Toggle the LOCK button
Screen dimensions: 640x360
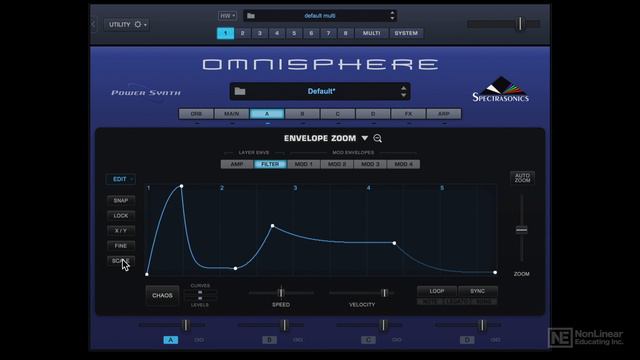click(121, 216)
